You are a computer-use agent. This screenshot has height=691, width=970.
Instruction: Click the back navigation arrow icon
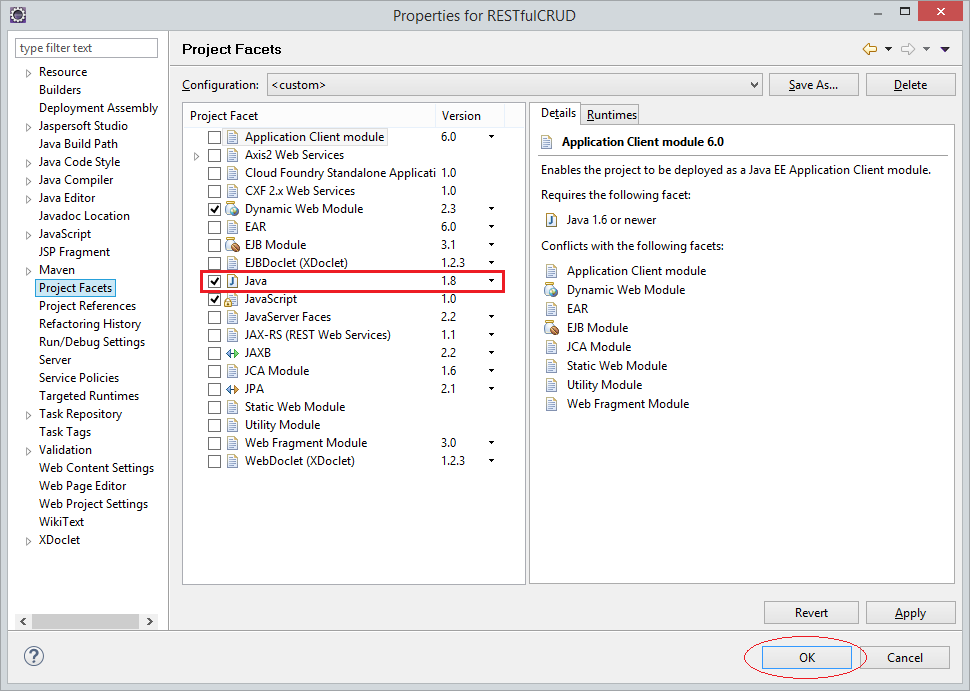pos(870,49)
